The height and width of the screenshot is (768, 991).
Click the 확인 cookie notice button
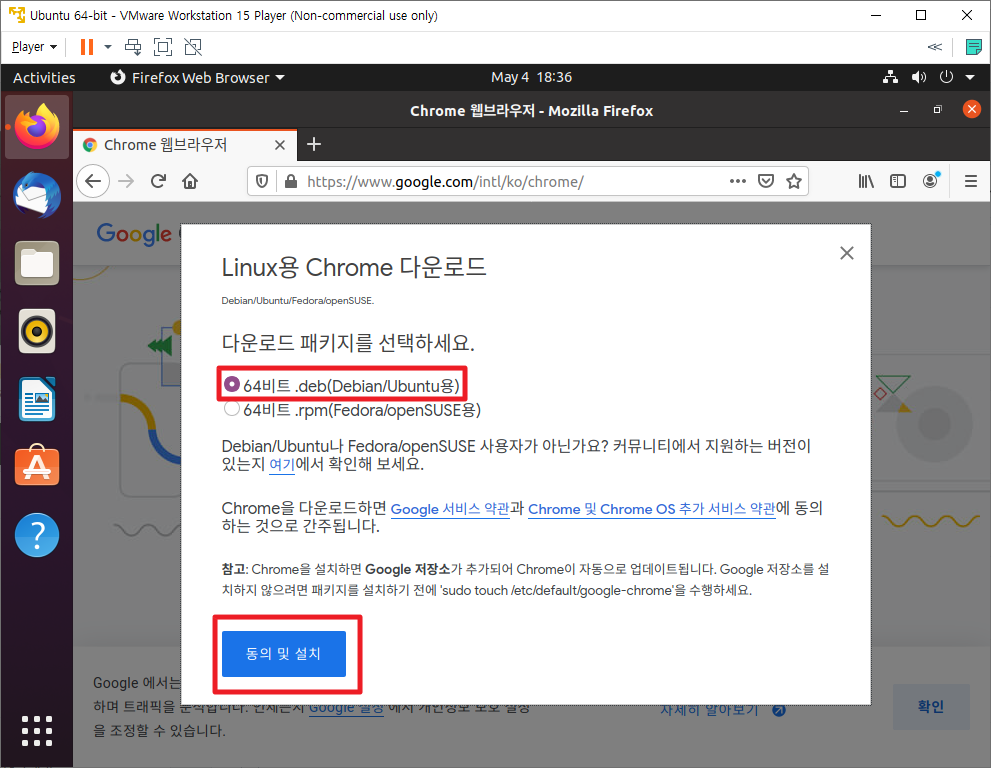click(931, 707)
